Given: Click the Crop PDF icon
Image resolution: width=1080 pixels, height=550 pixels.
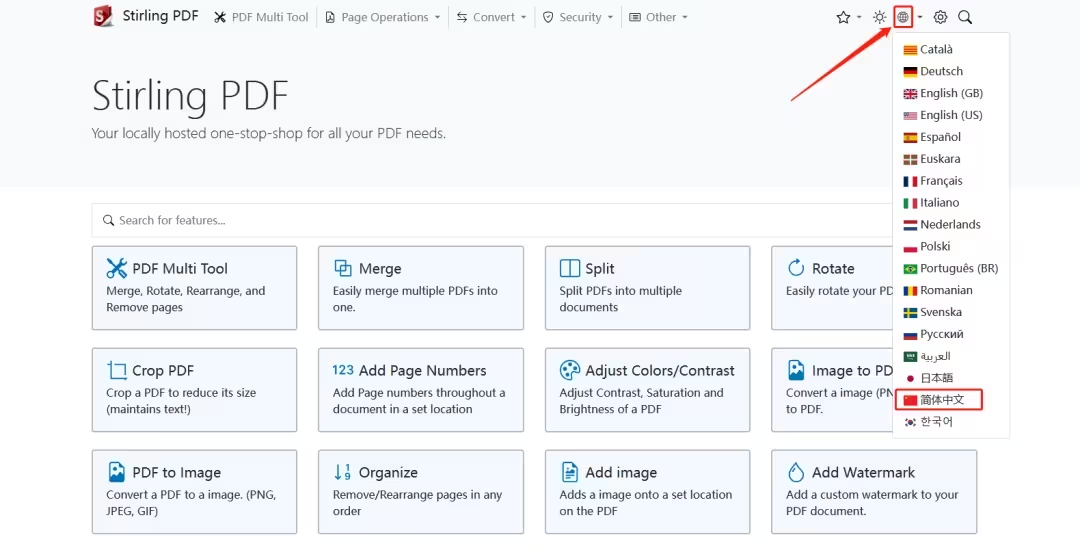Looking at the screenshot, I should [117, 370].
